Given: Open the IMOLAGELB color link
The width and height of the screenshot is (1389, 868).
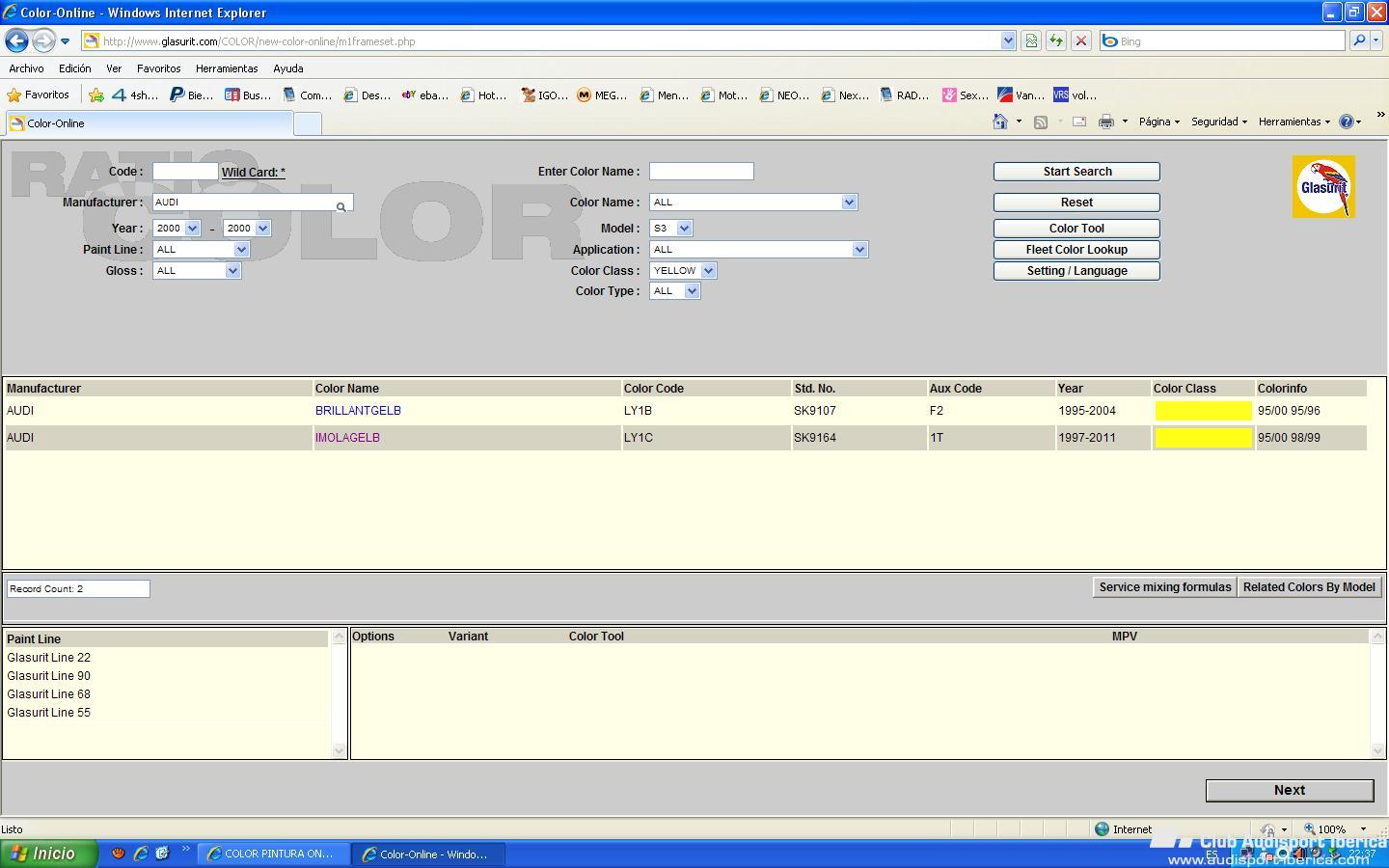Looking at the screenshot, I should (347, 438).
